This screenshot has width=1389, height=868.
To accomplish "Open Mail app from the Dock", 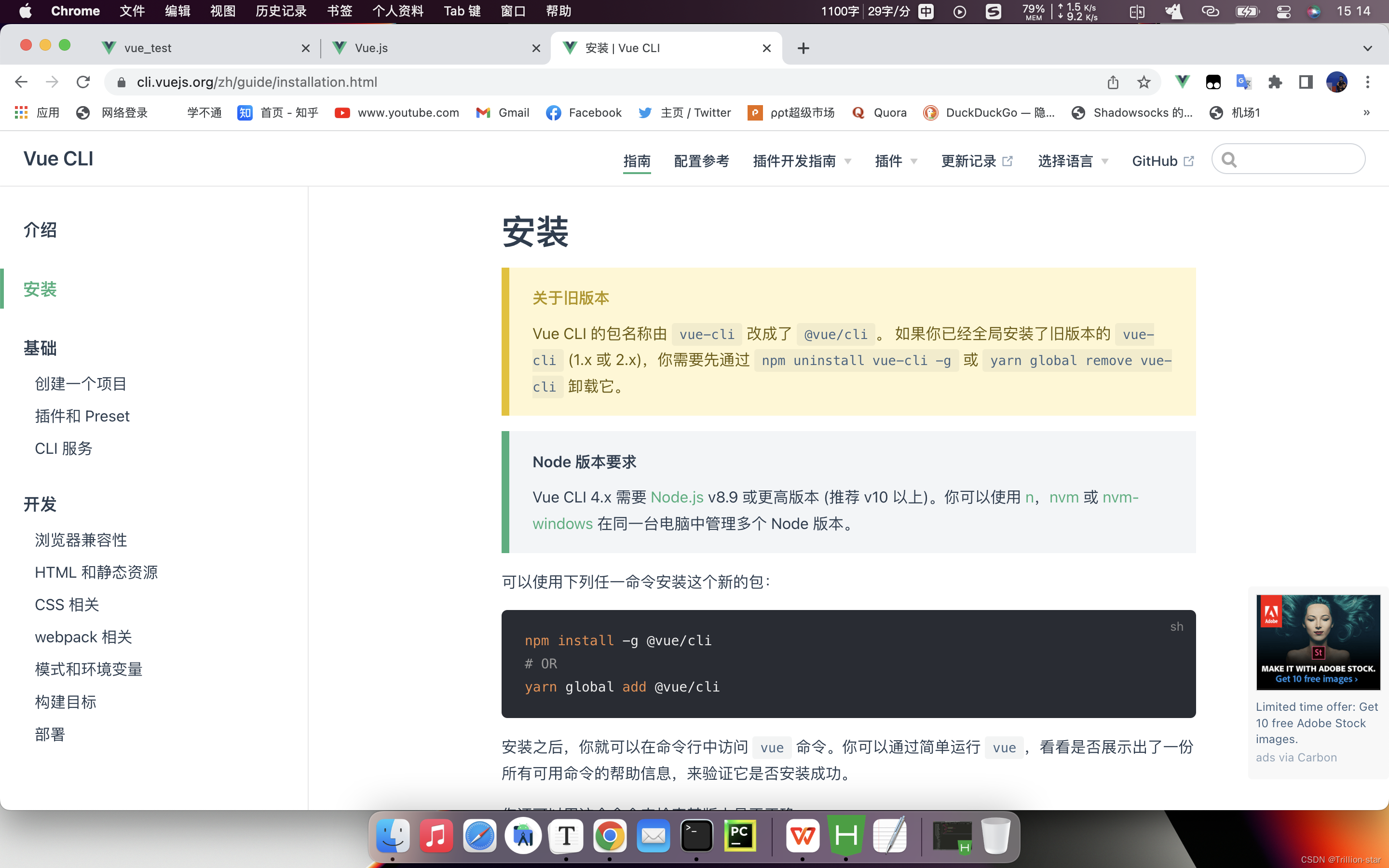I will click(x=653, y=837).
